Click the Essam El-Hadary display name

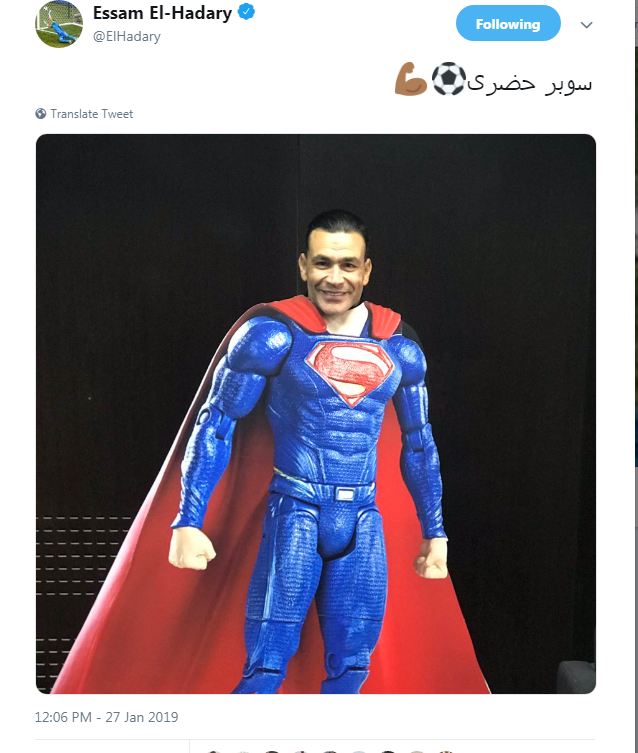tap(162, 13)
